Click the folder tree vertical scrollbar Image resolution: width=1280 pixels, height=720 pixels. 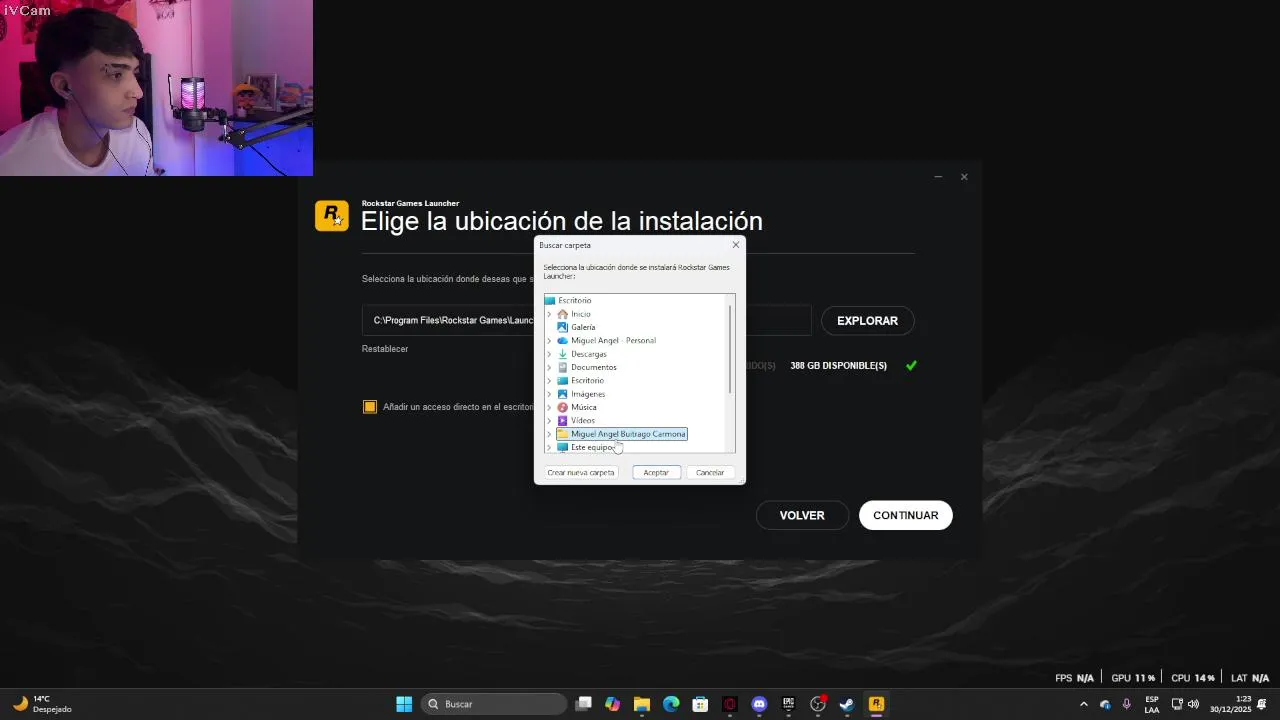coord(731,350)
